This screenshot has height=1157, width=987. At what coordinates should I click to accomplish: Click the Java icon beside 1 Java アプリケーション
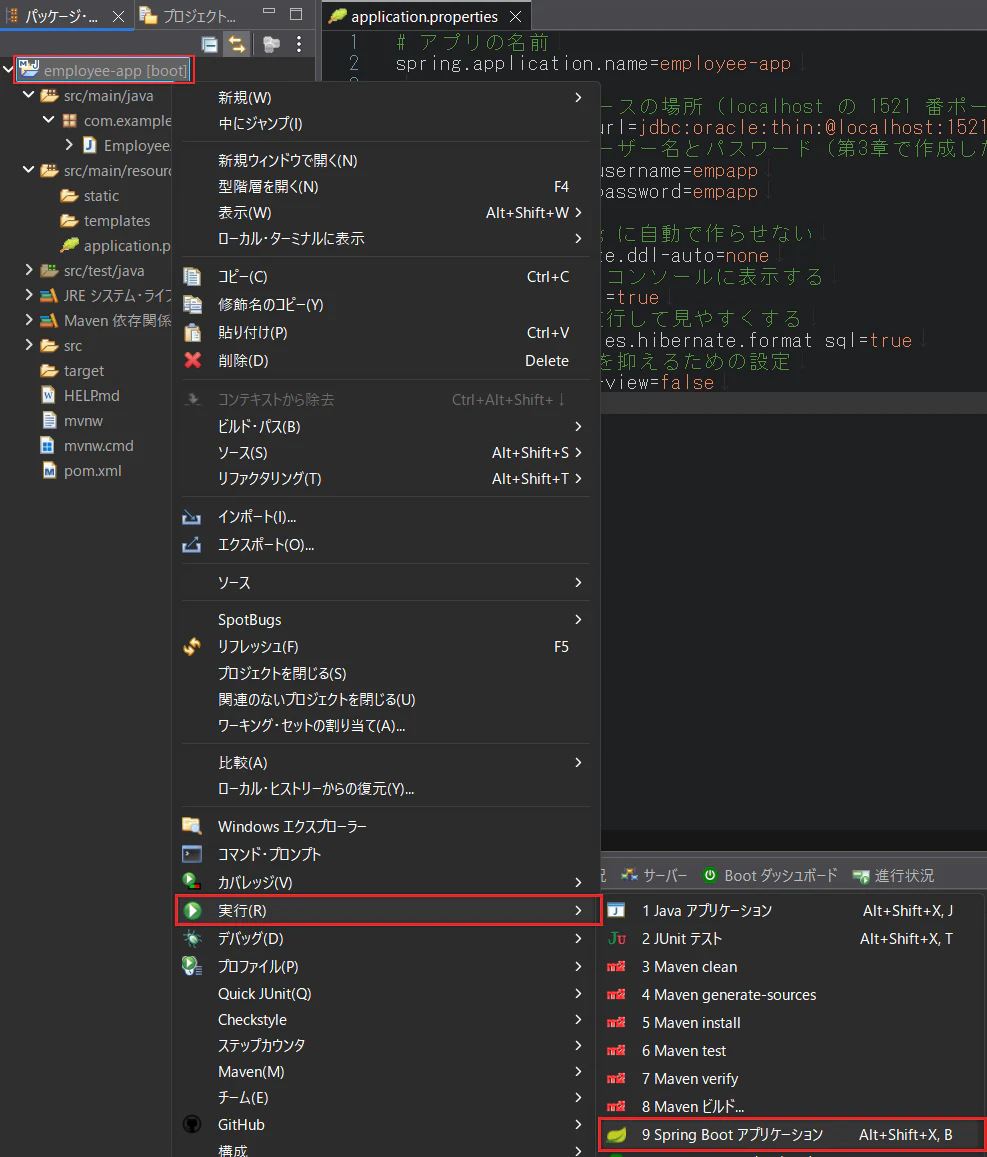tap(616, 911)
